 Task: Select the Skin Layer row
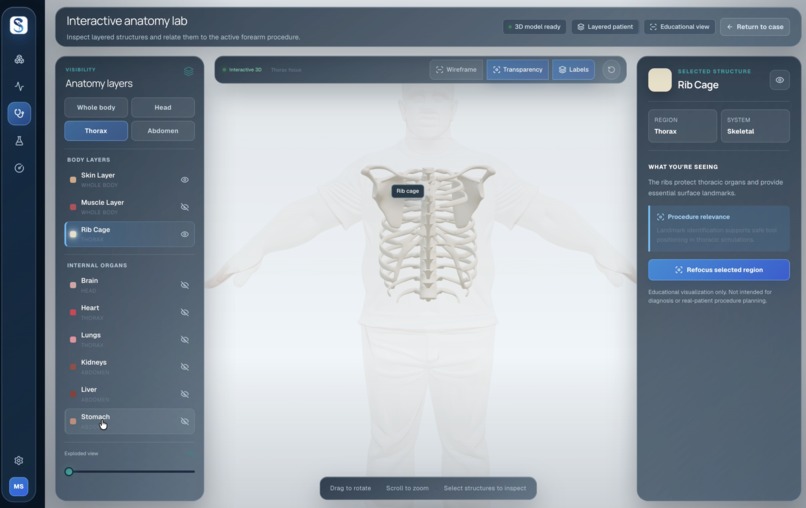(x=130, y=180)
